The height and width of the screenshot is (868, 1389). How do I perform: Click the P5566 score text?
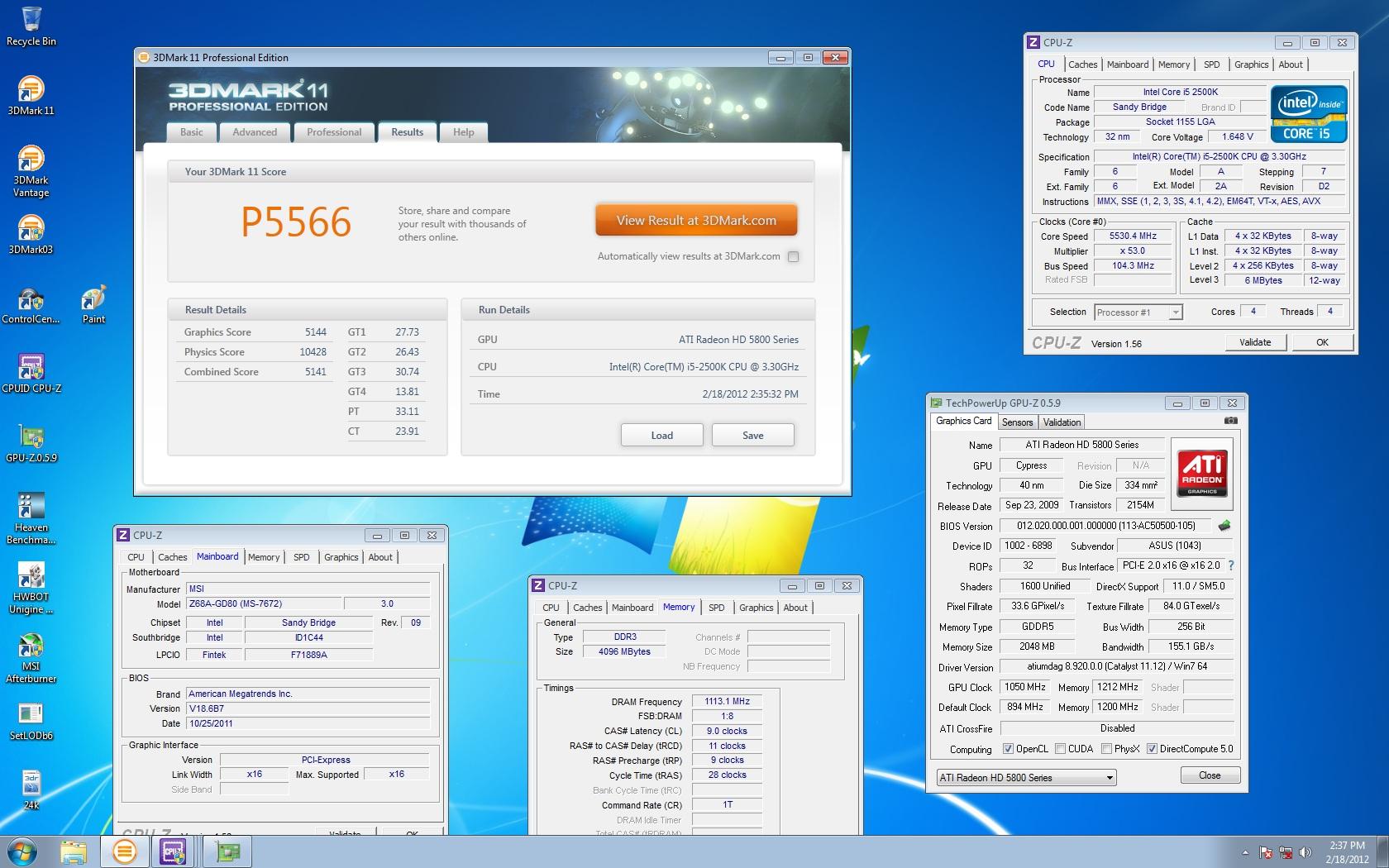(296, 222)
